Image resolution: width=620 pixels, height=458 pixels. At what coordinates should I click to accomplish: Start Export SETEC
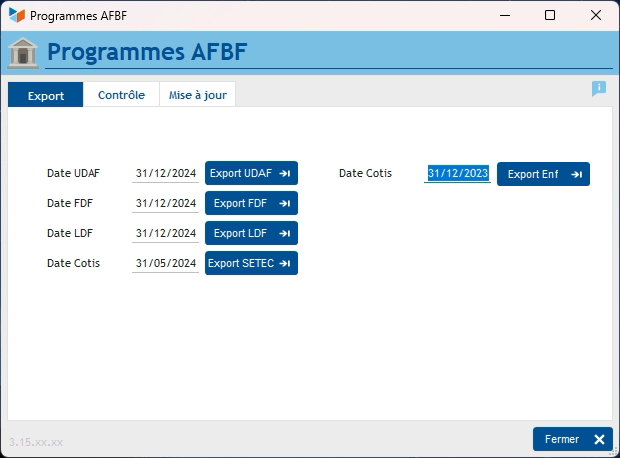tap(251, 263)
